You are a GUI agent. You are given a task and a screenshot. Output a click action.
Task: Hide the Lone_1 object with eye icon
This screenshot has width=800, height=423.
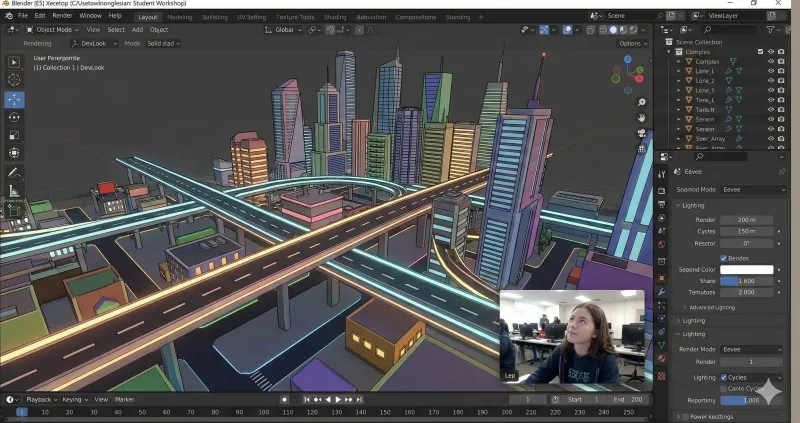tap(771, 71)
